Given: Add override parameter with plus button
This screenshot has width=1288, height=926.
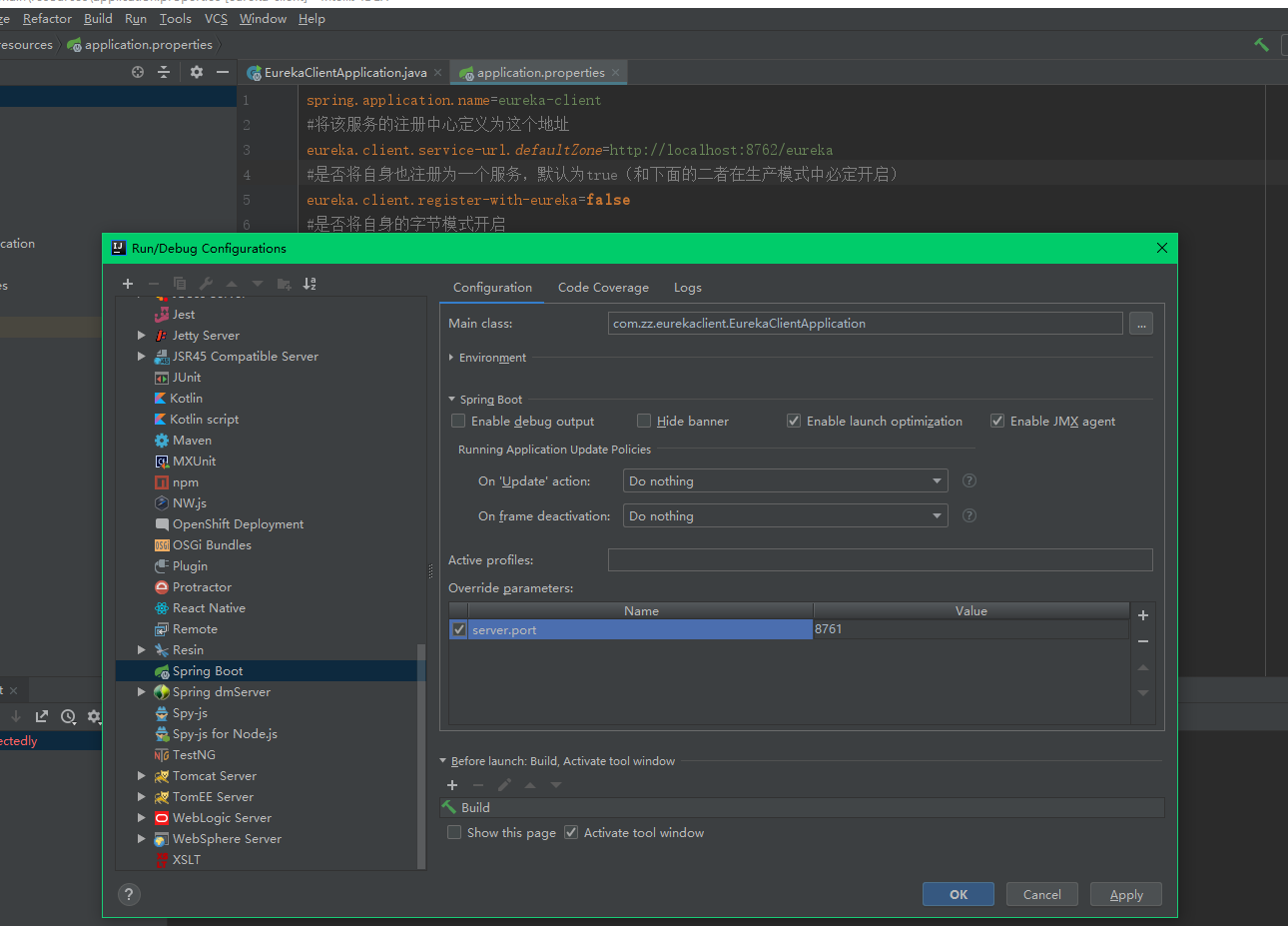Looking at the screenshot, I should pyautogui.click(x=1143, y=615).
